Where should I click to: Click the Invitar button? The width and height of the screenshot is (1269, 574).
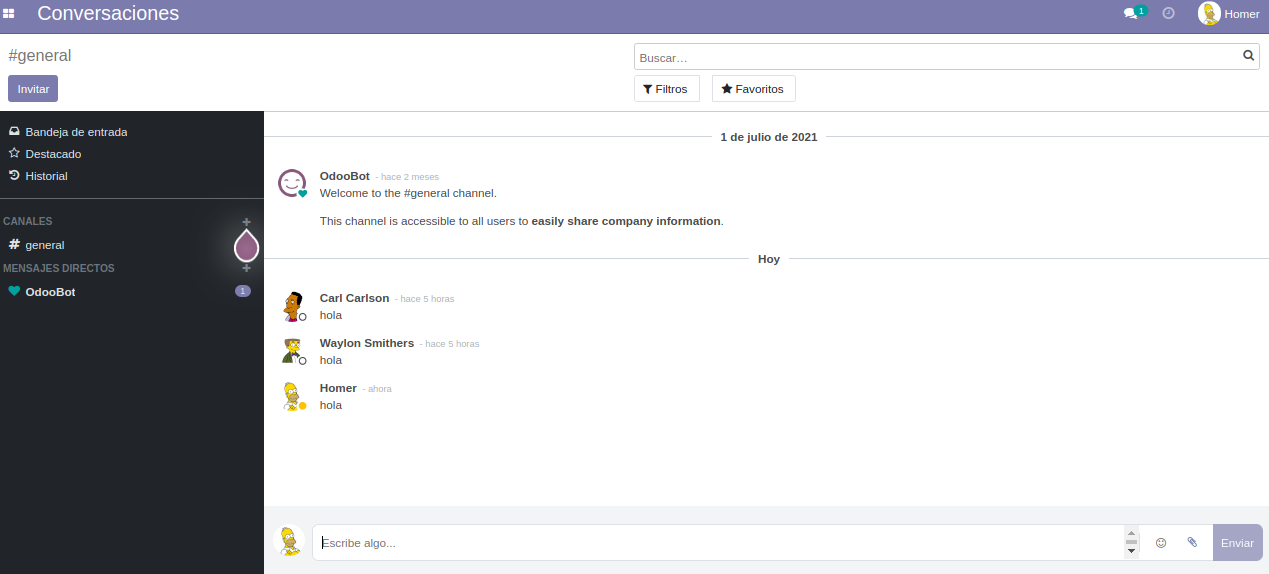pos(33,89)
